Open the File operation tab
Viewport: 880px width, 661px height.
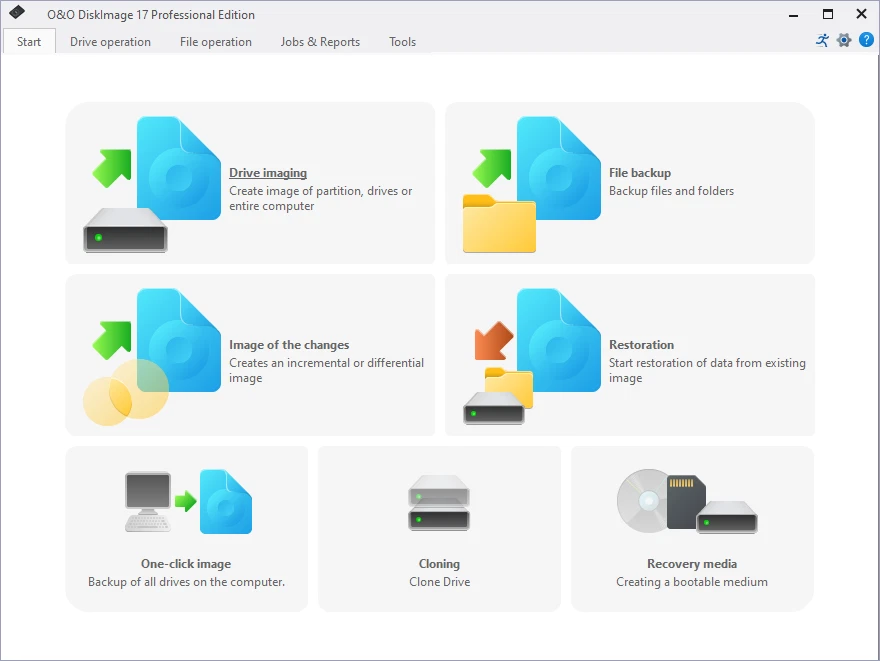pos(215,42)
